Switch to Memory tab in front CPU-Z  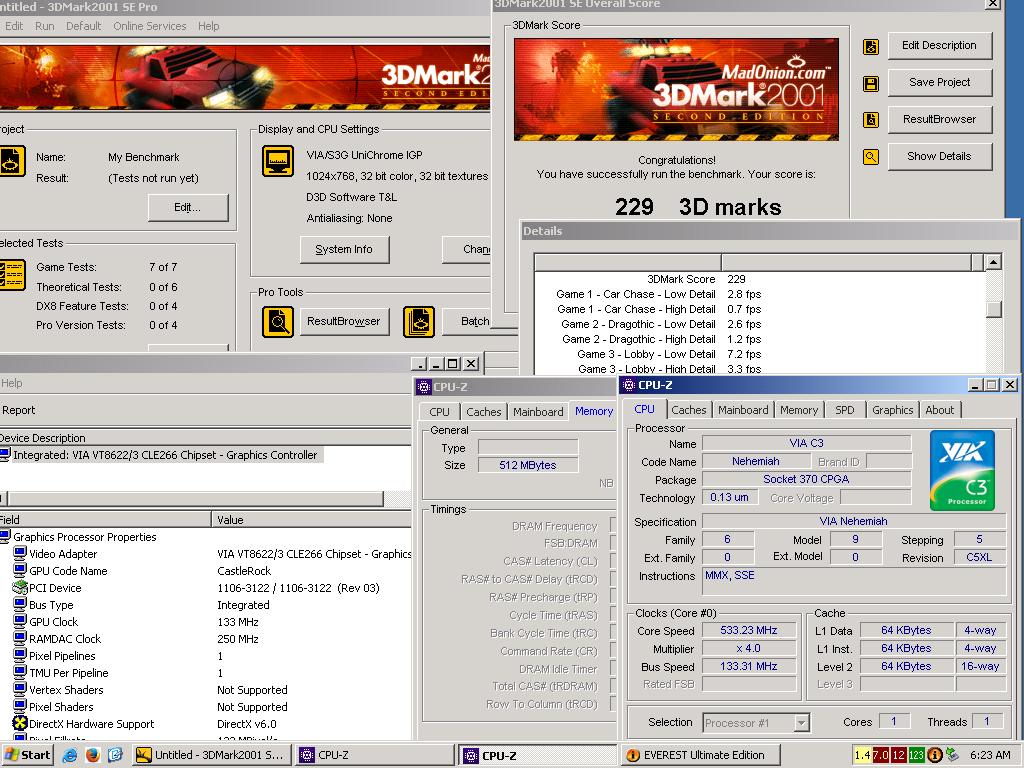click(x=799, y=410)
